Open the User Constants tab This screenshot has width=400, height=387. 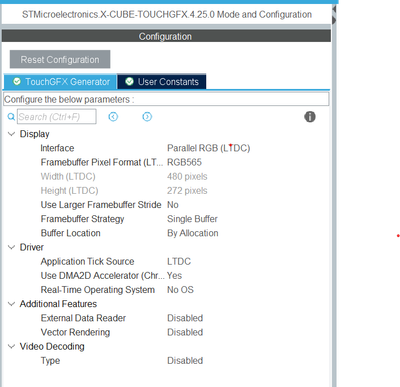click(x=162, y=82)
